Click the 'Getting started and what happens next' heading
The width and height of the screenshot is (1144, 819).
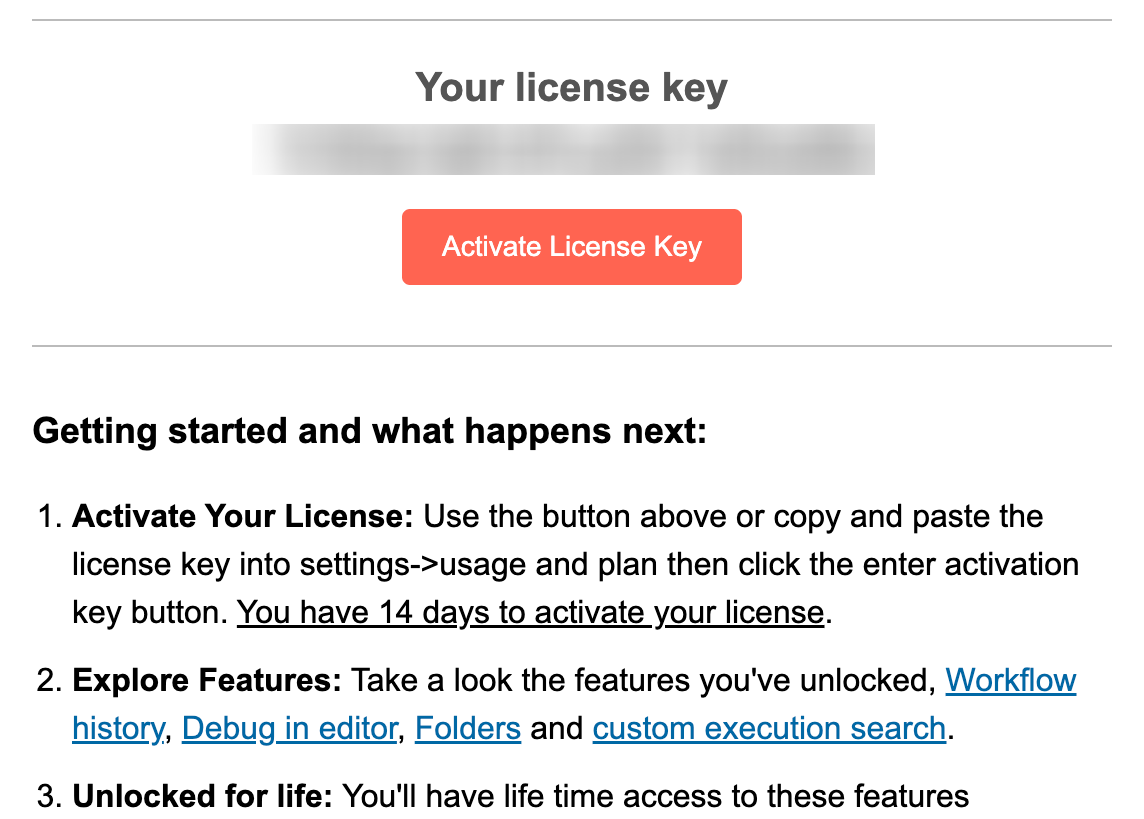click(x=370, y=431)
